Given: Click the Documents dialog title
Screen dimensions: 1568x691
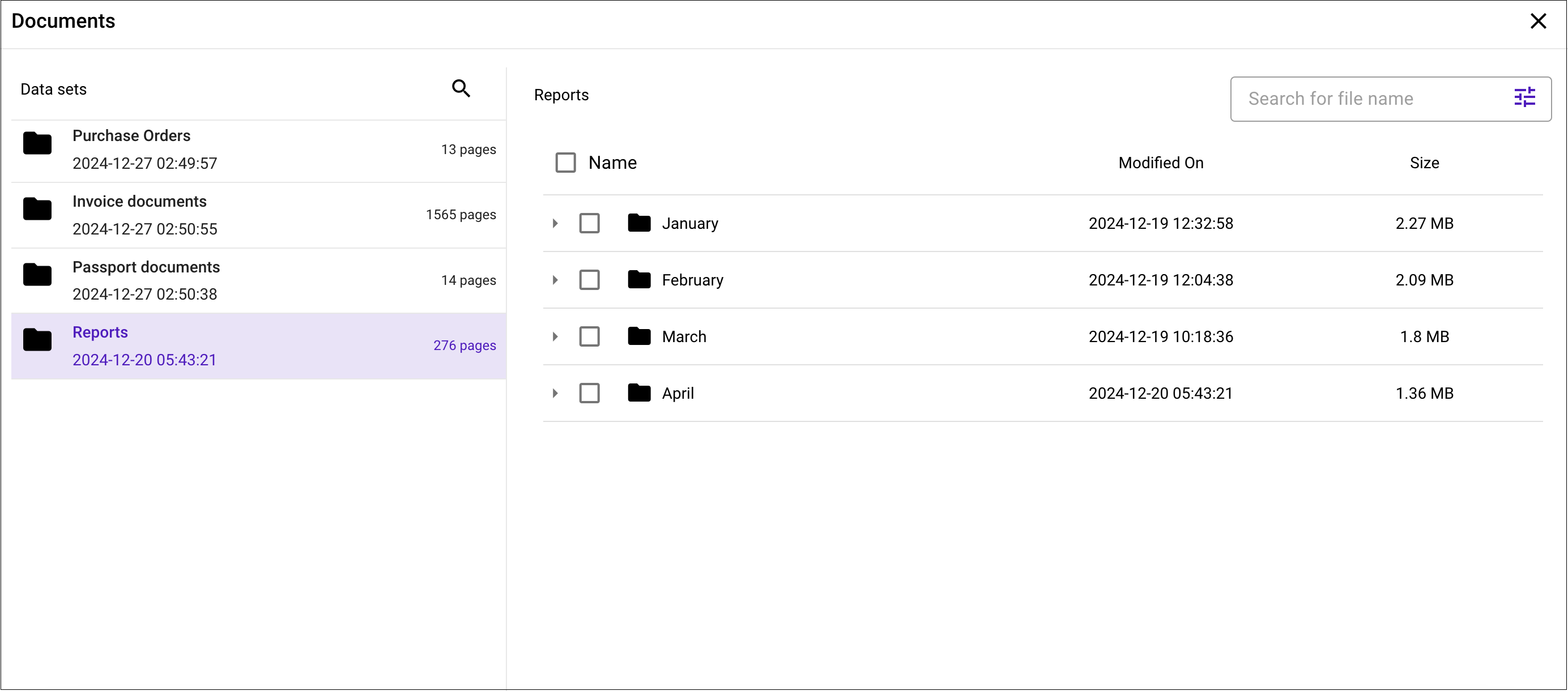Looking at the screenshot, I should pos(63,22).
